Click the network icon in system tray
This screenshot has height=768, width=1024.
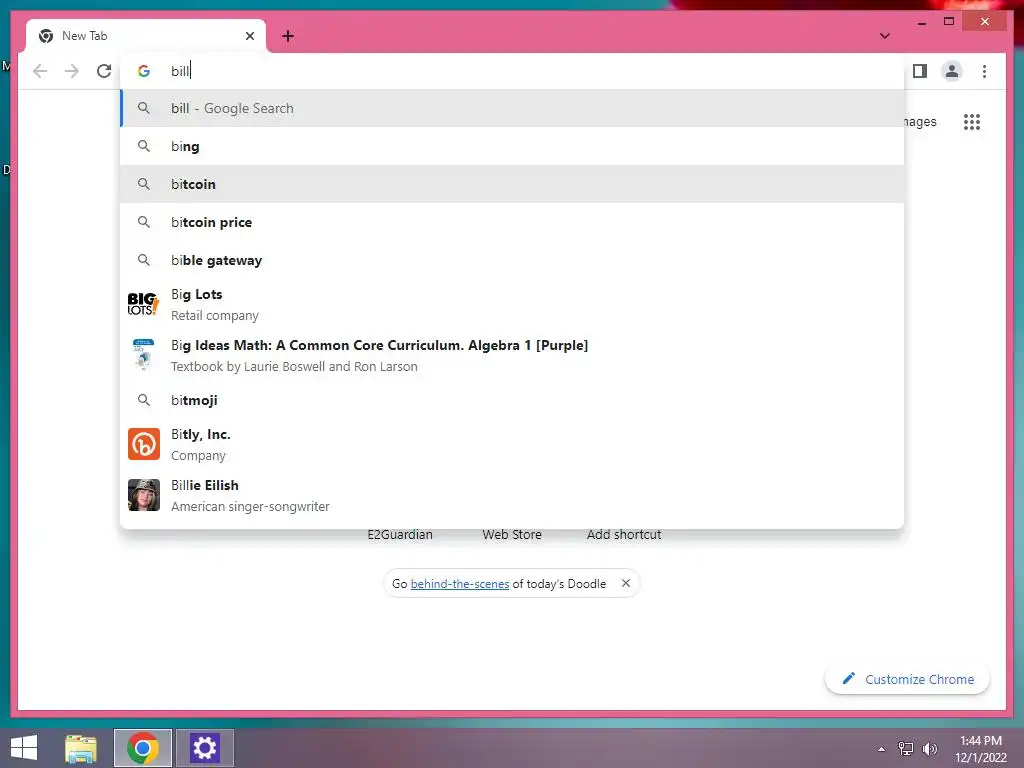tap(906, 749)
